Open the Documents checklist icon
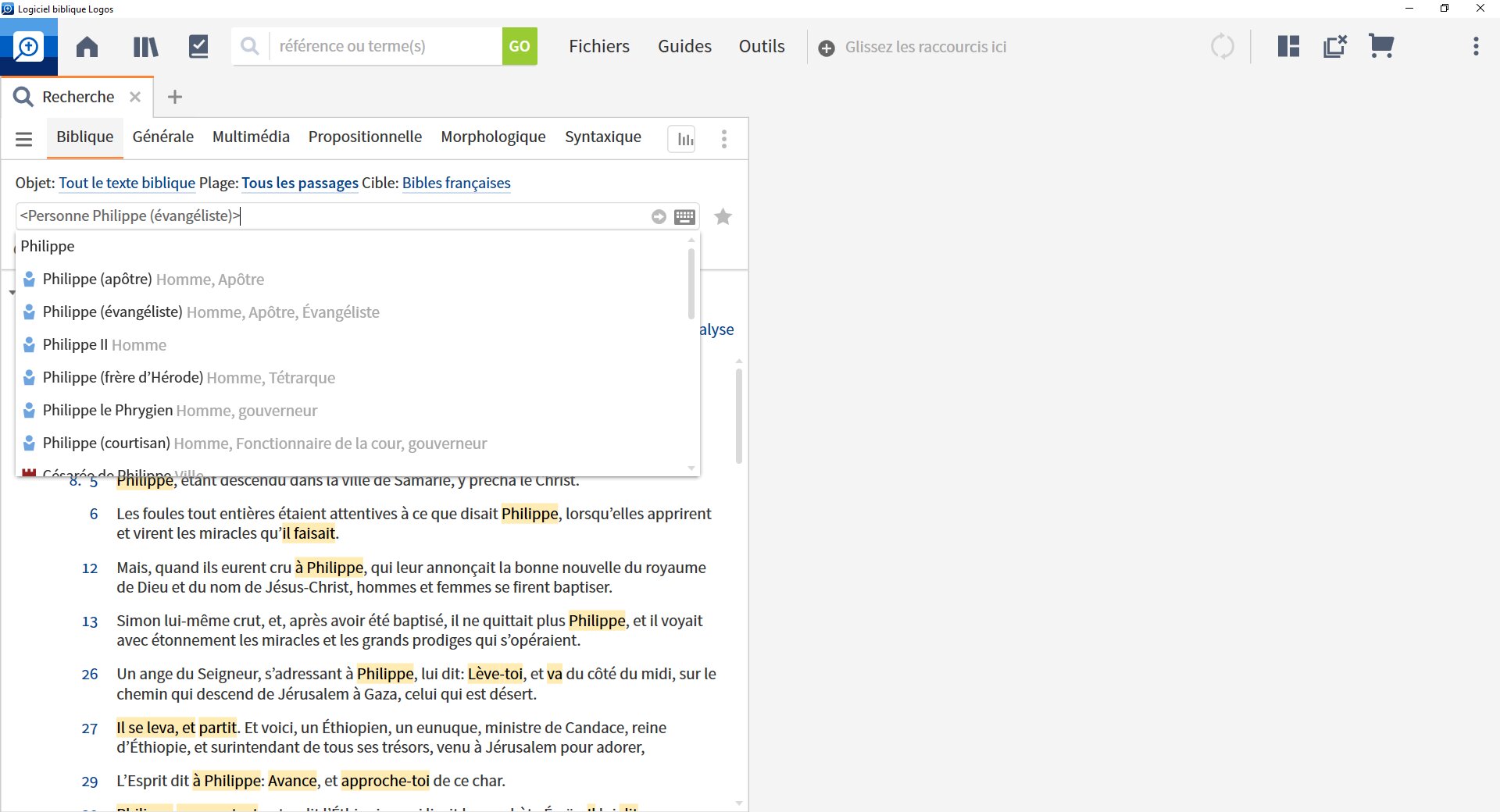Screen dimensions: 1500x812 tap(198, 47)
